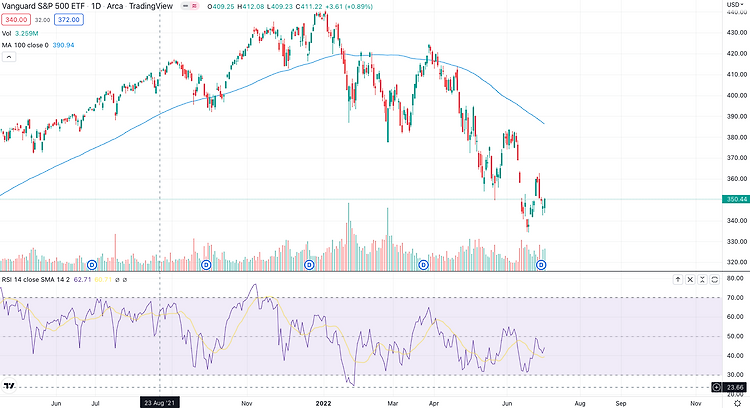
Task: Click the 2022 label on the time axis
Action: coord(323,403)
